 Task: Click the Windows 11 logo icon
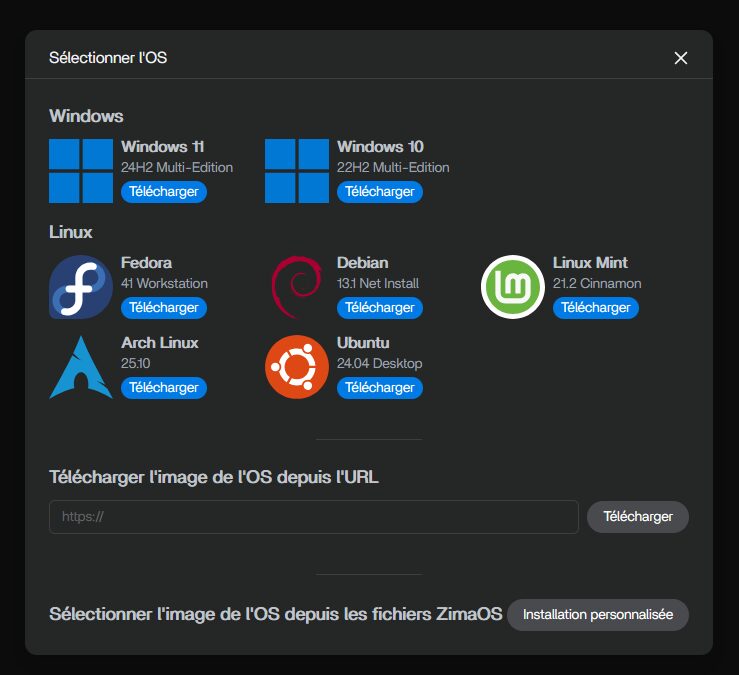click(x=81, y=171)
